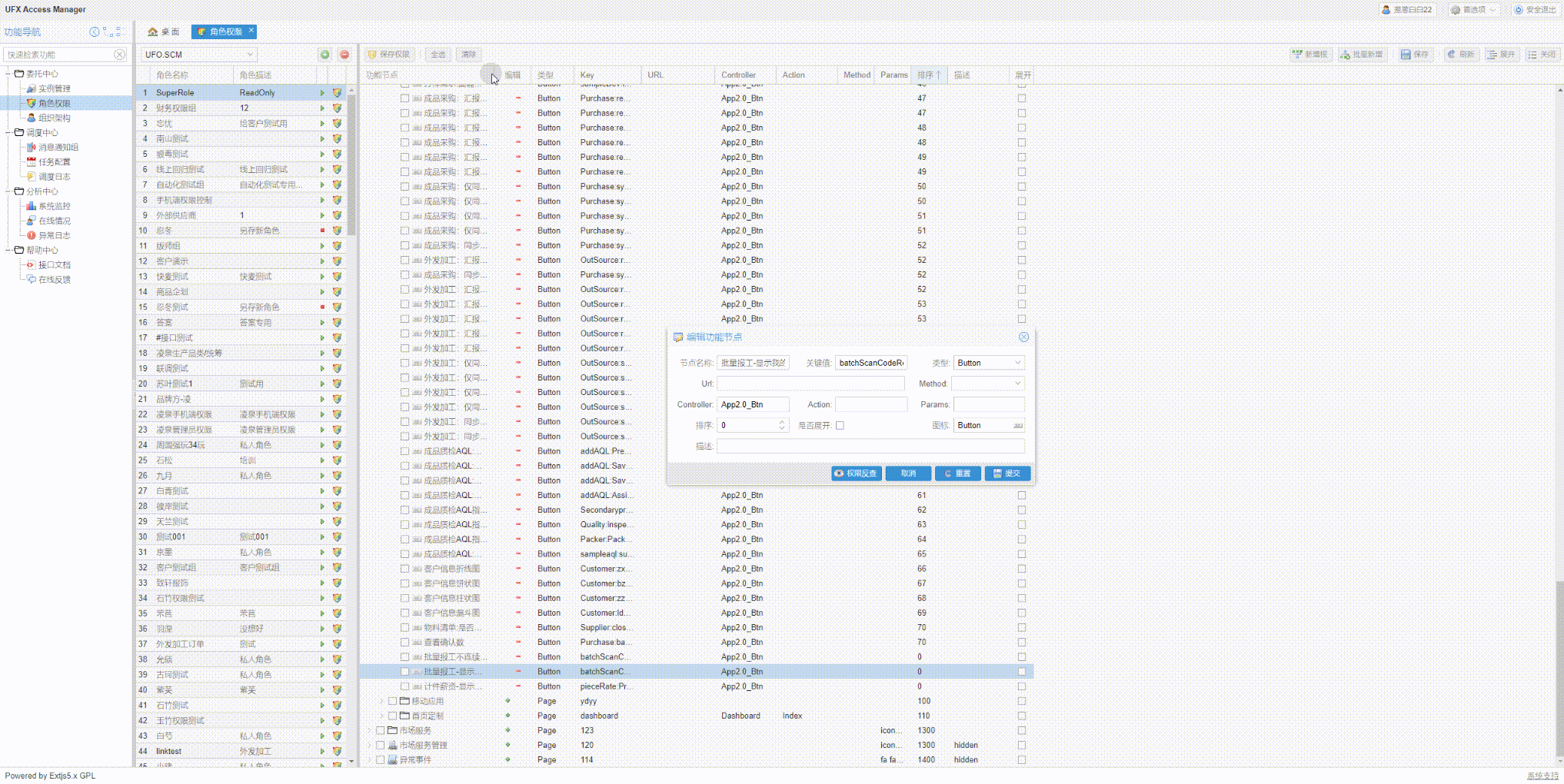The image size is (1564, 784).
Task: Click the red remove role icon
Action: 344,55
